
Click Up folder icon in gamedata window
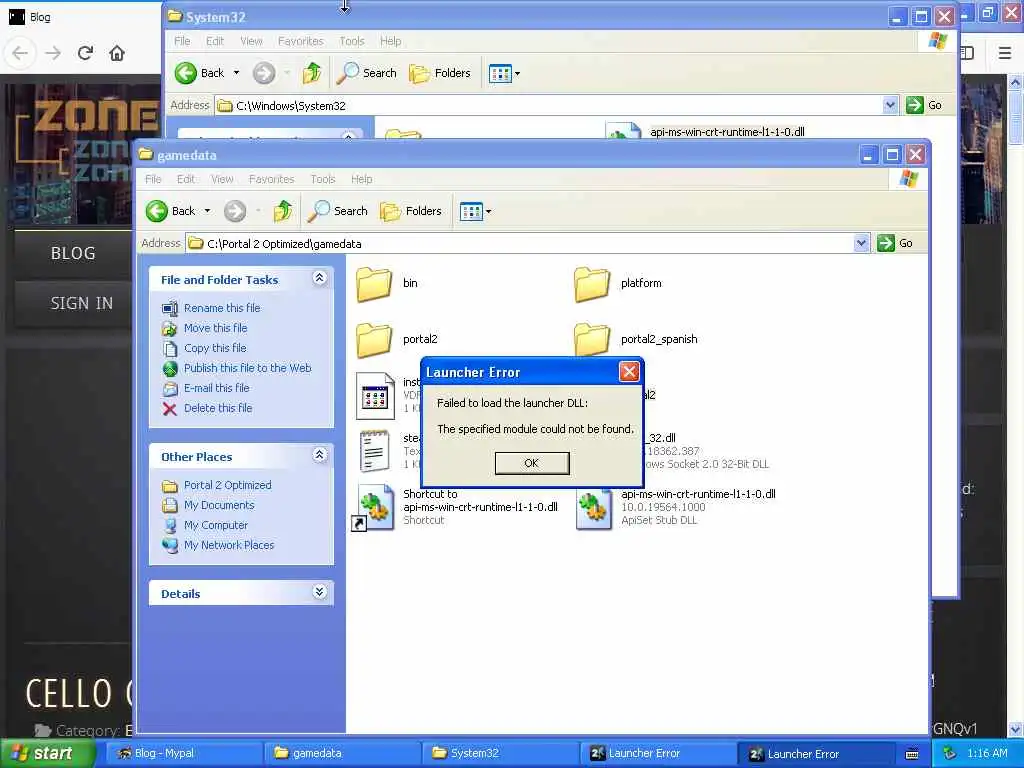pyautogui.click(x=283, y=211)
